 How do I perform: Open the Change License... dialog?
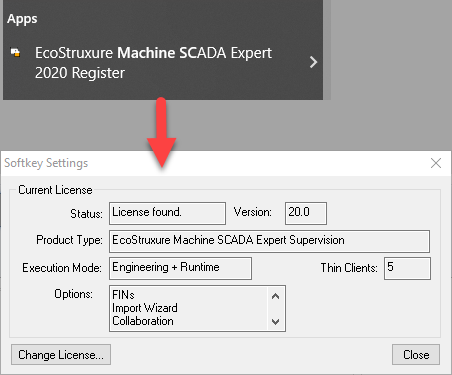pos(61,355)
